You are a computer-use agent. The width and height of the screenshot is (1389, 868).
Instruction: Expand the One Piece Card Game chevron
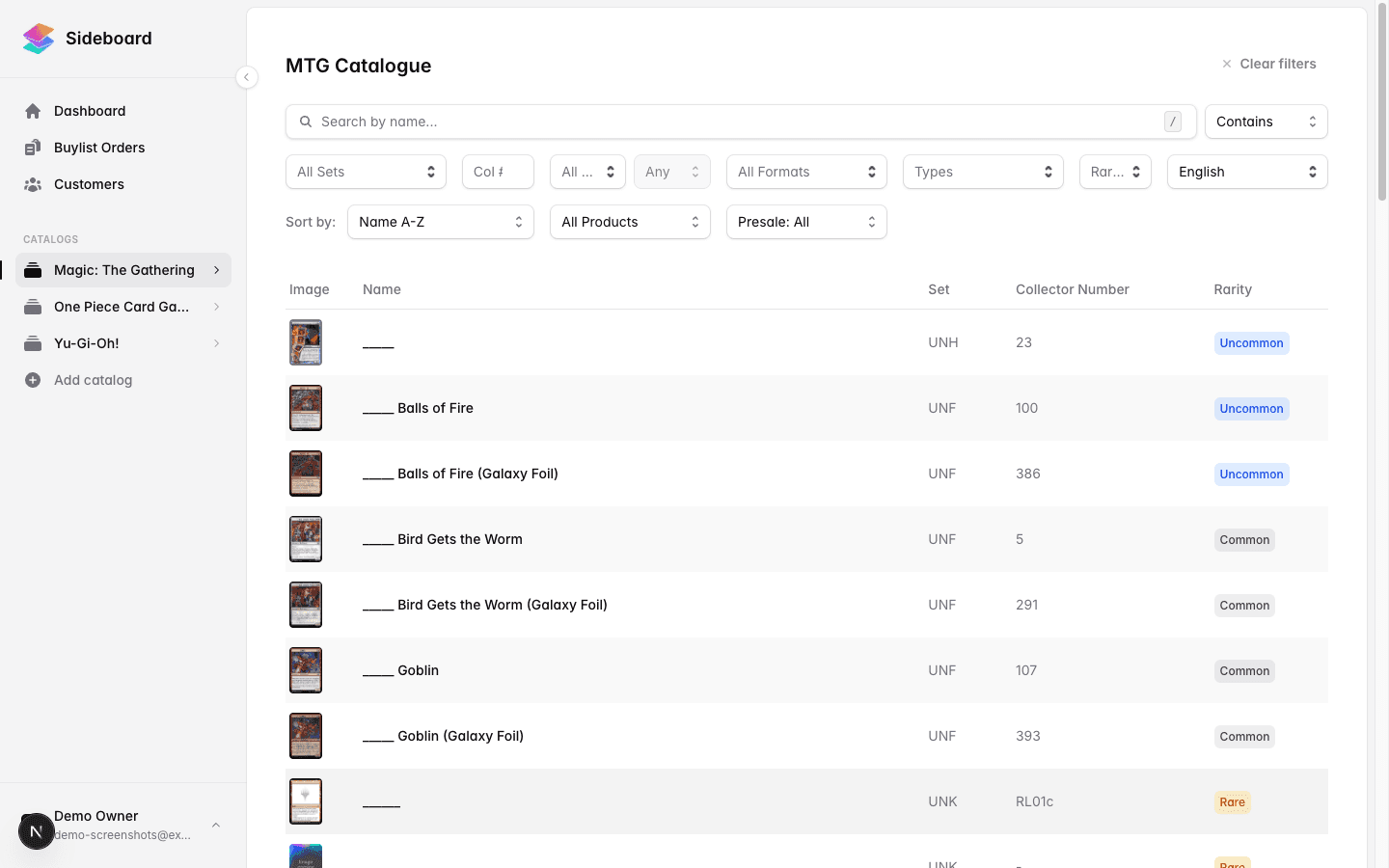pyautogui.click(x=217, y=307)
